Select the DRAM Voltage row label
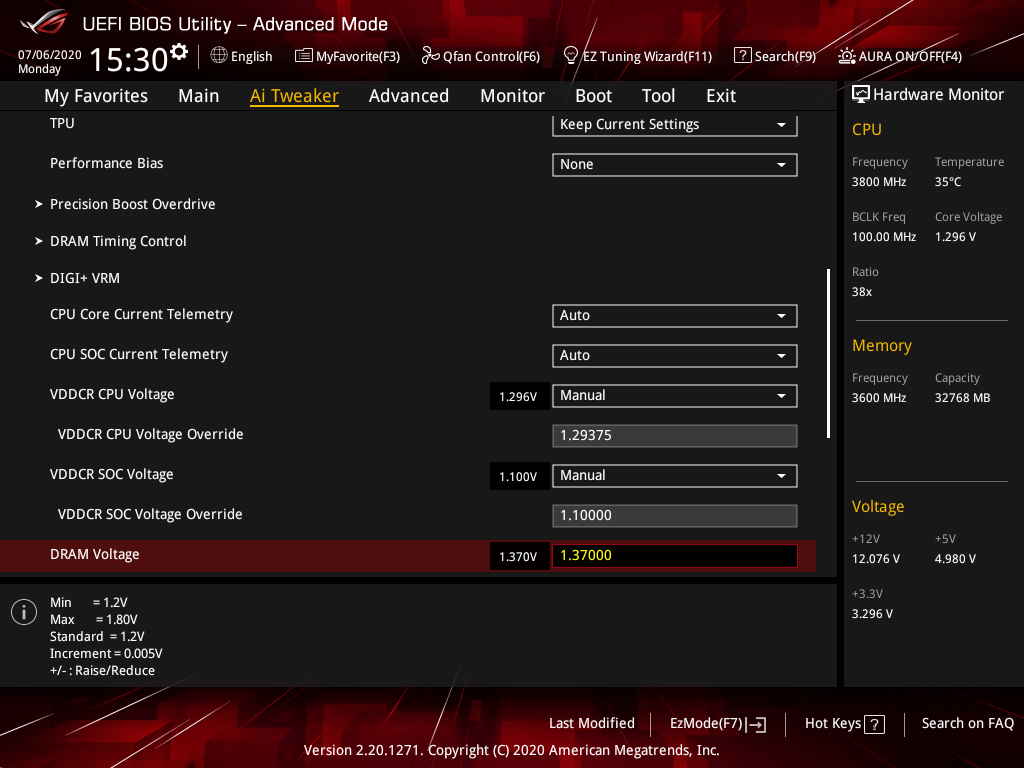The image size is (1024, 768). click(95, 554)
